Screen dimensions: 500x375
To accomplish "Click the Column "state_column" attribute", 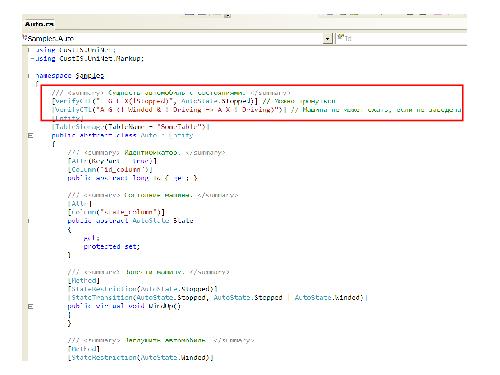I will point(116,212).
